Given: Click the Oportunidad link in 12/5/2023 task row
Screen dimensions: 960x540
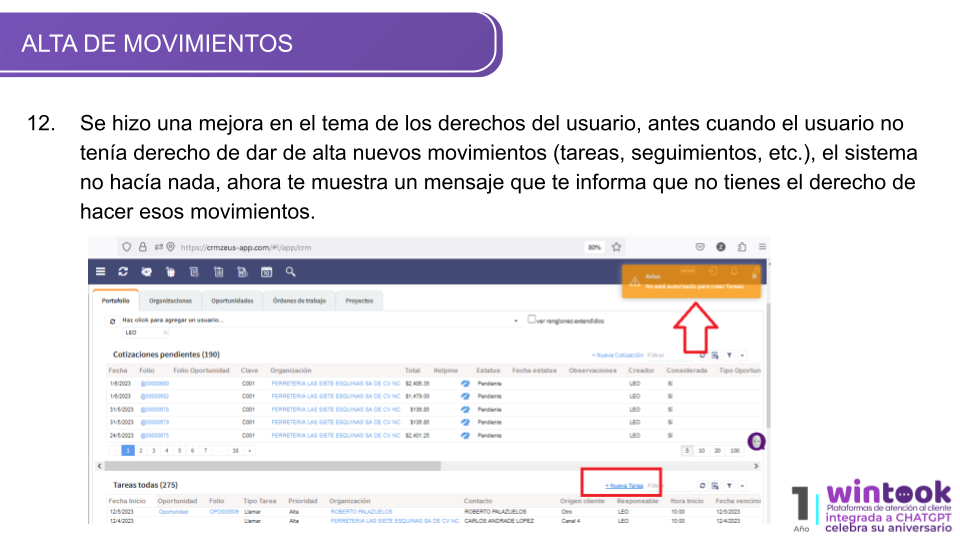Looking at the screenshot, I should click(173, 511).
